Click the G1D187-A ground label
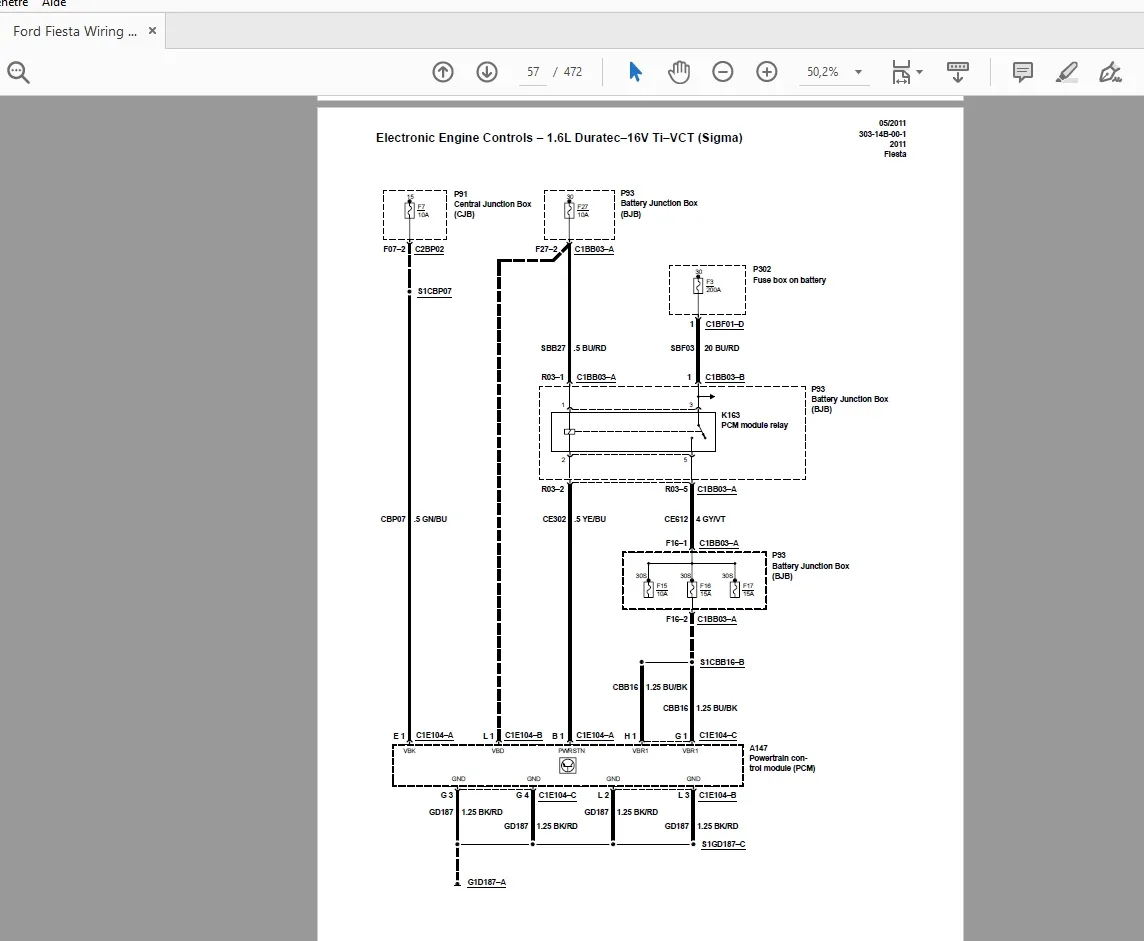This screenshot has height=941, width=1144. coord(487,882)
